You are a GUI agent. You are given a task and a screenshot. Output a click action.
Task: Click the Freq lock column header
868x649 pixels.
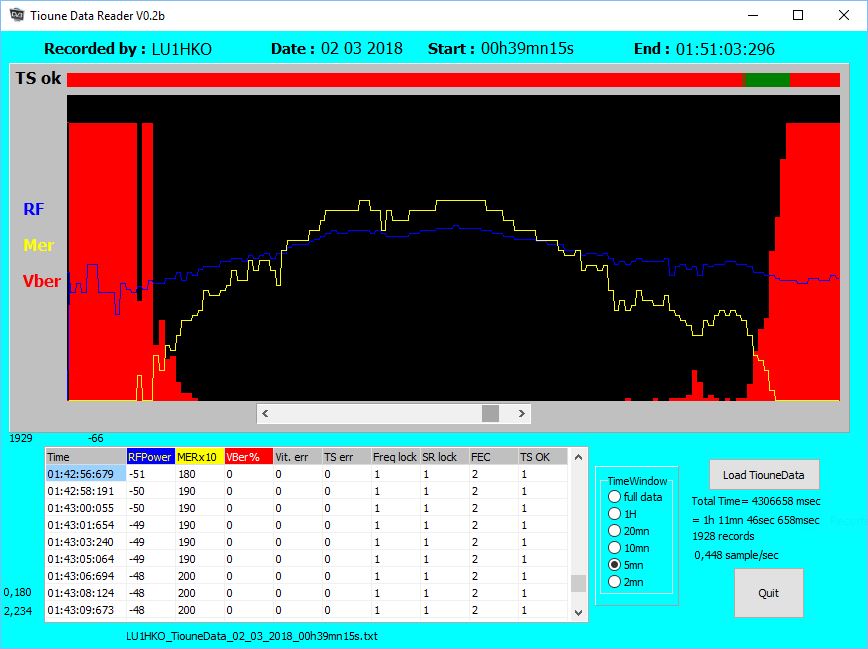tap(395, 457)
